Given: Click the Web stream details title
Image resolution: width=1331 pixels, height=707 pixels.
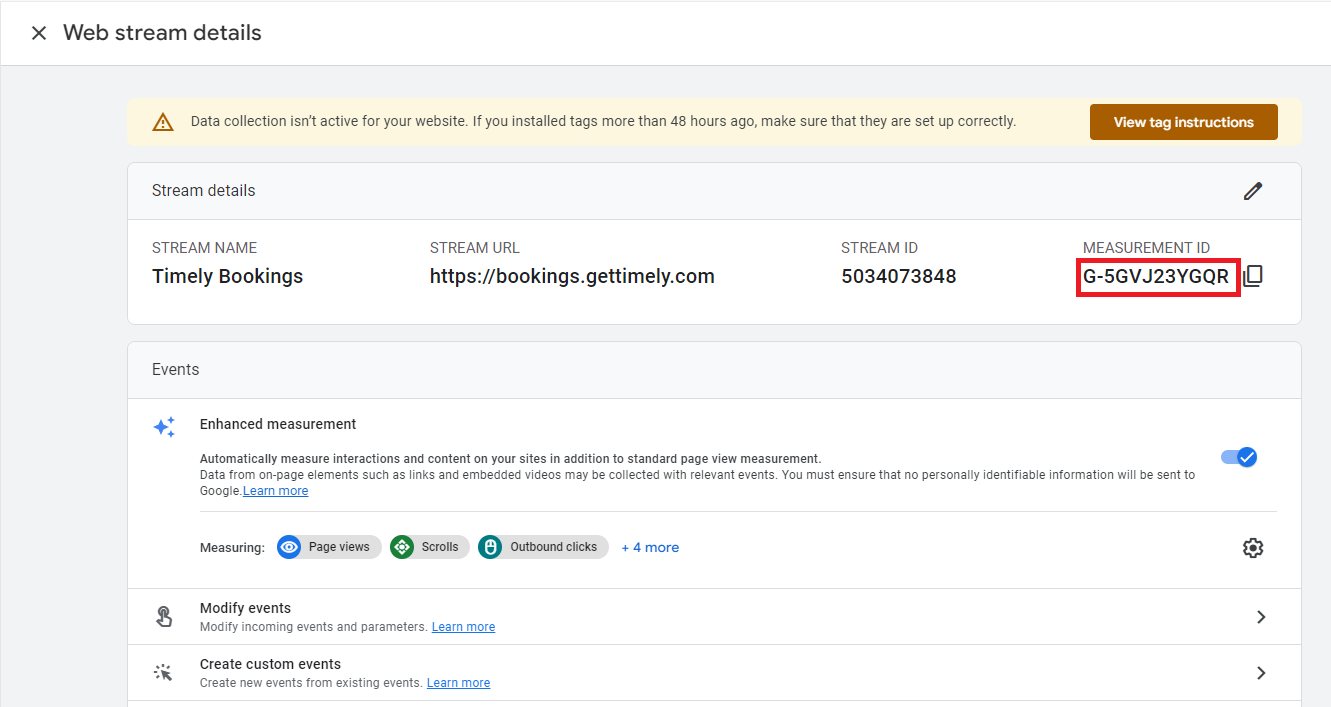Looking at the screenshot, I should tap(162, 33).
